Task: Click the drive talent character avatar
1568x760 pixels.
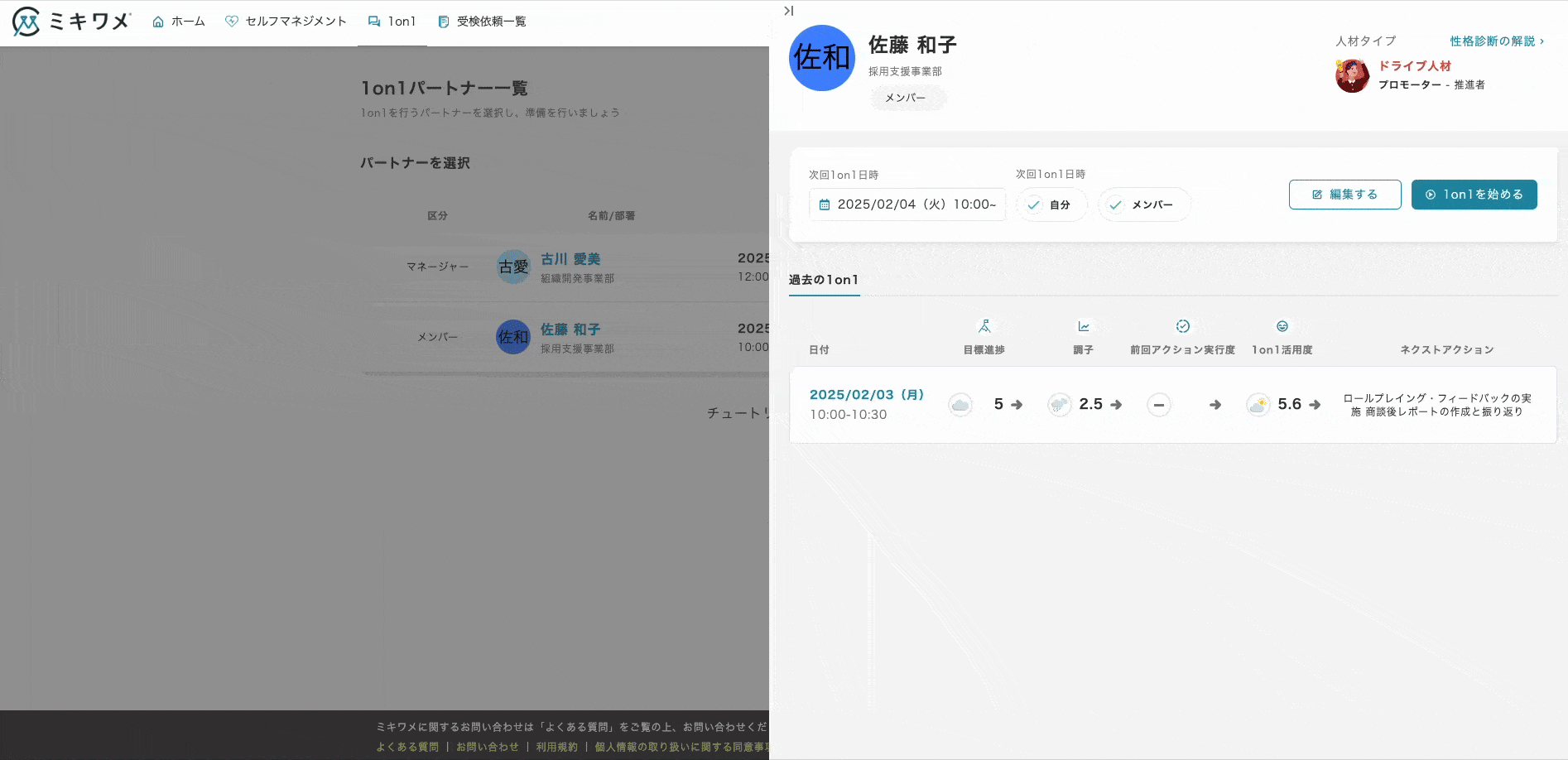Action: [x=1352, y=75]
